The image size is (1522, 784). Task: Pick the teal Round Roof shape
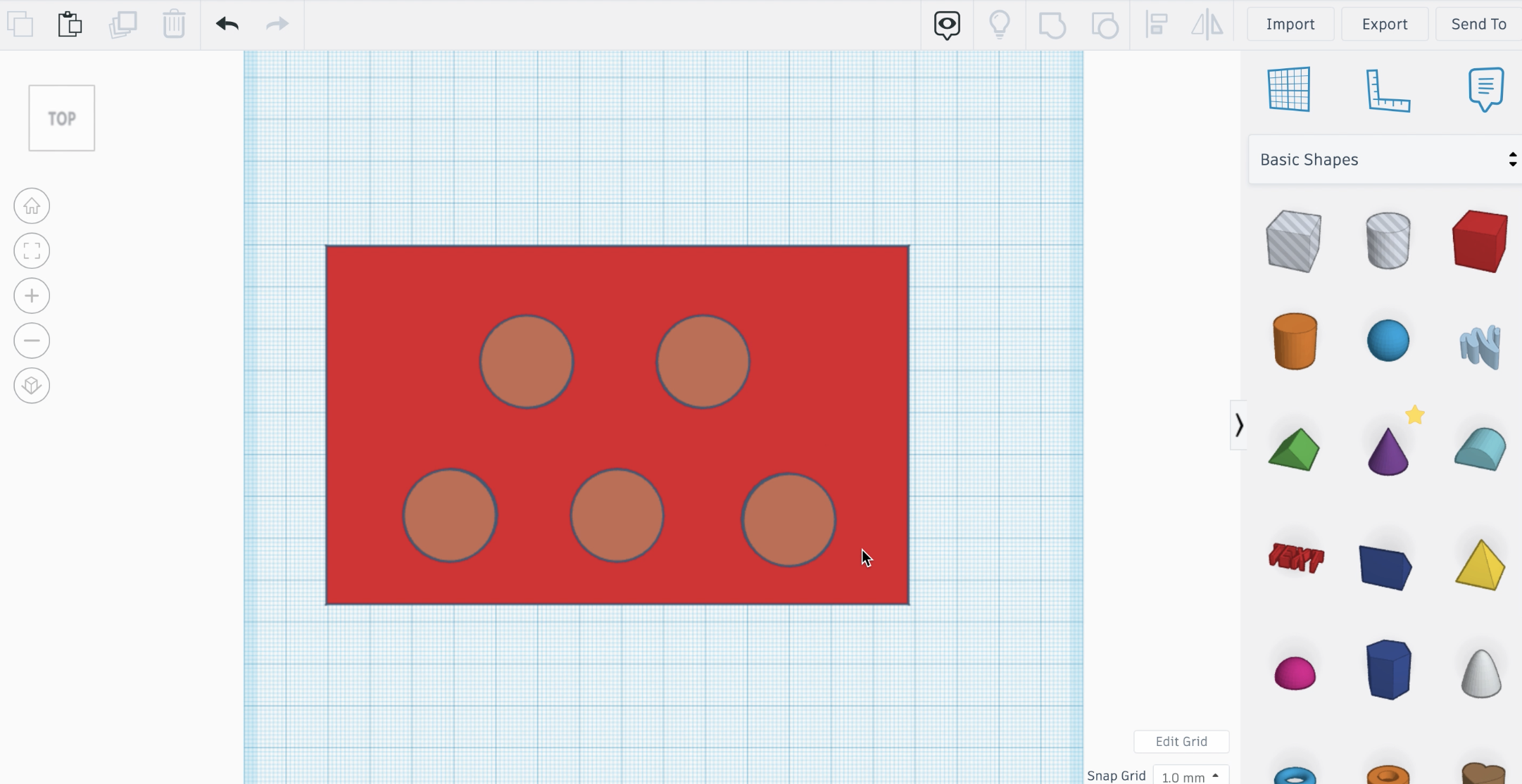point(1480,449)
